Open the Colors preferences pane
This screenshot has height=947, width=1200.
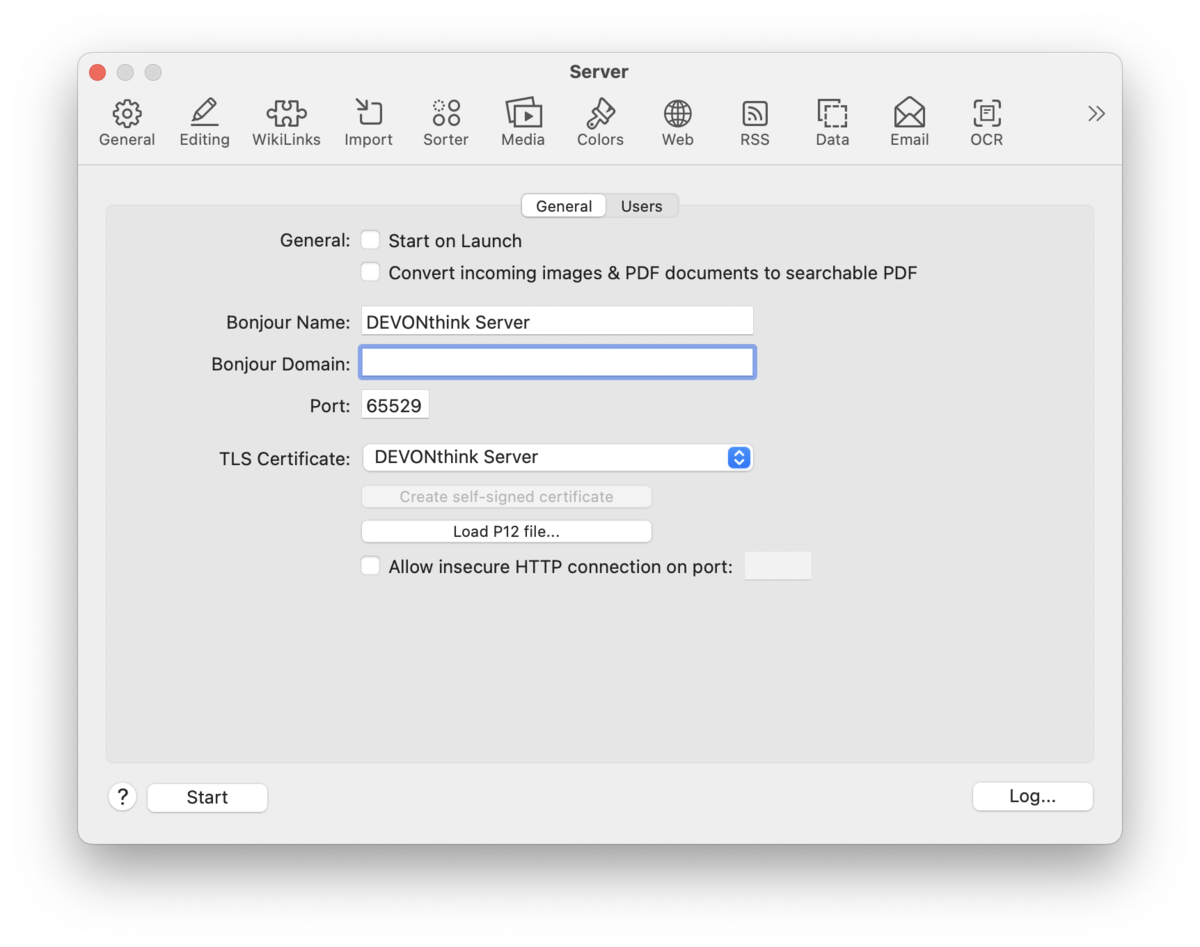pyautogui.click(x=600, y=123)
